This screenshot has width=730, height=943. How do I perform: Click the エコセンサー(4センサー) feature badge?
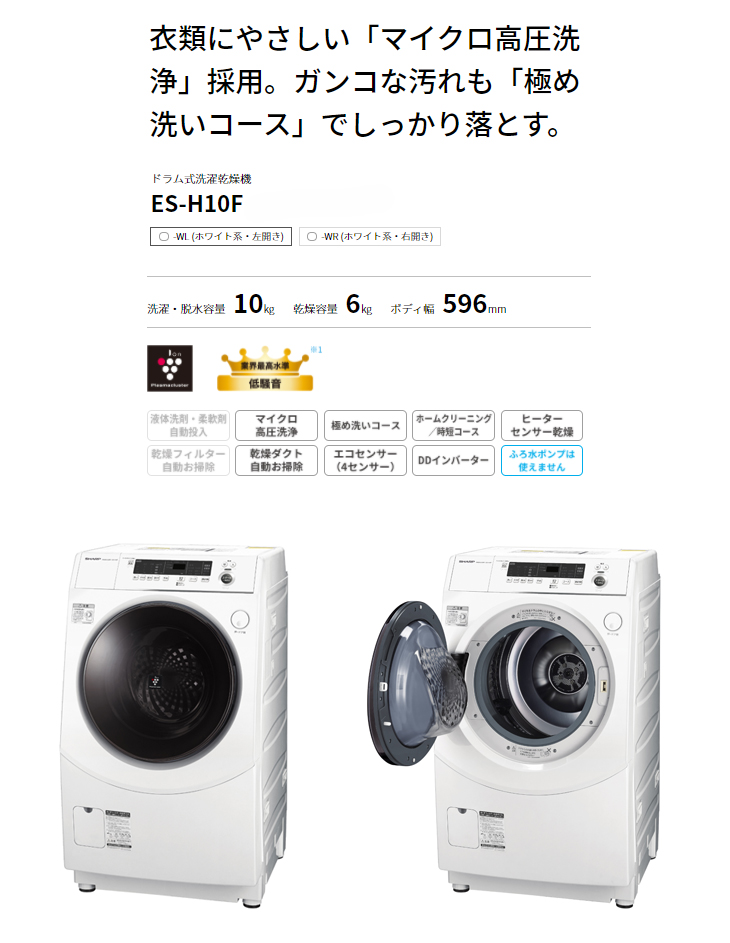coord(365,460)
